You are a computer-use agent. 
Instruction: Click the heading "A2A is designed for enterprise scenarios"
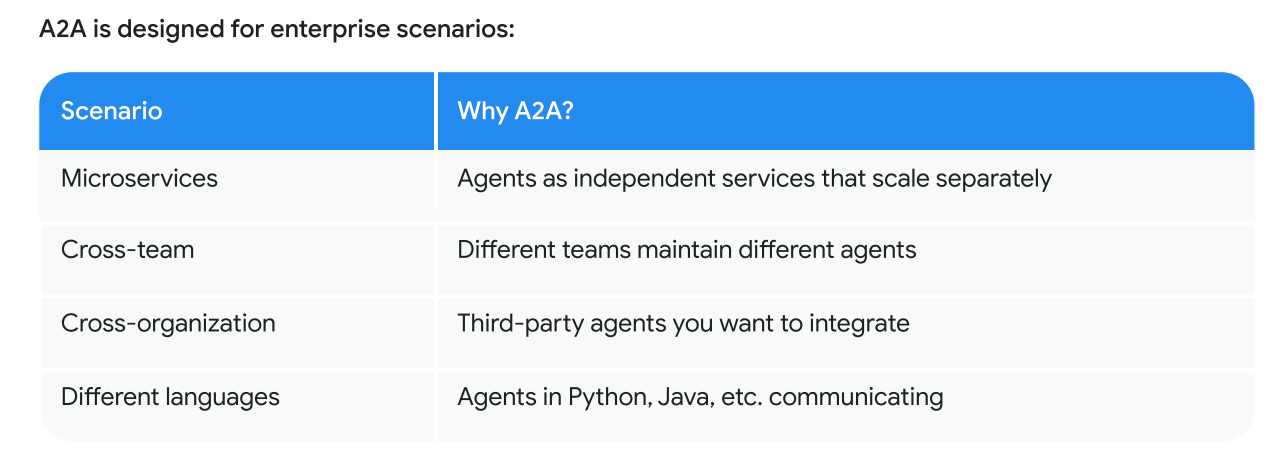pyautogui.click(x=277, y=29)
